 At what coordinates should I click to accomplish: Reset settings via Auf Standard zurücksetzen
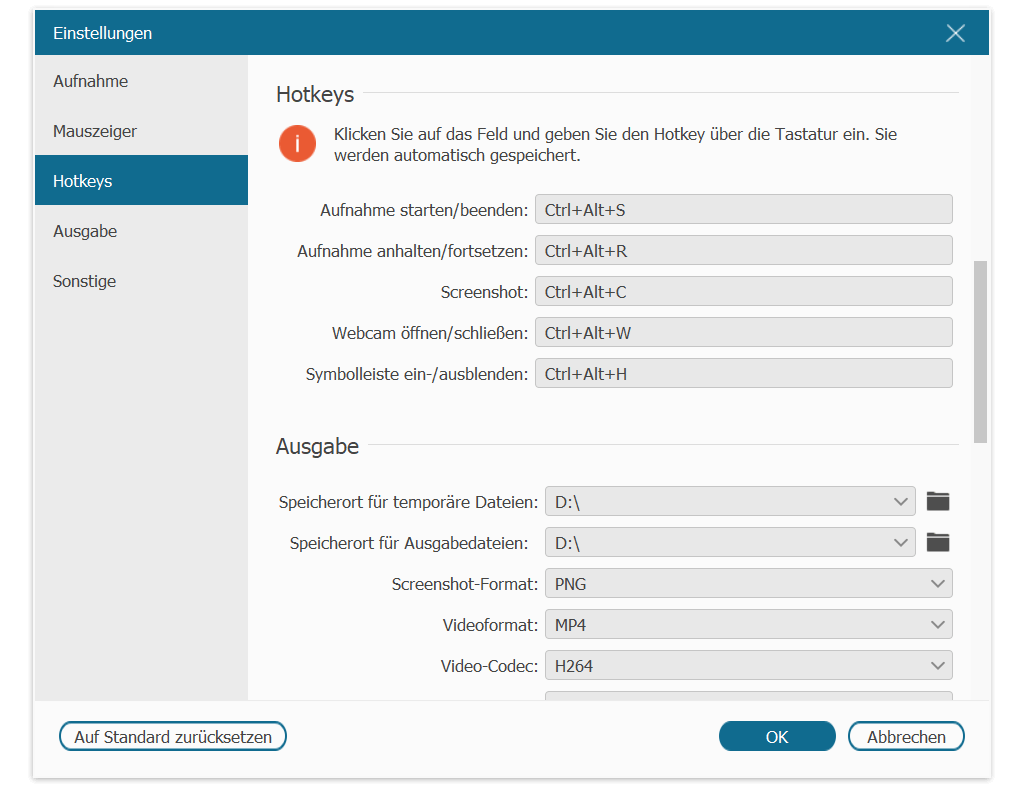(173, 737)
